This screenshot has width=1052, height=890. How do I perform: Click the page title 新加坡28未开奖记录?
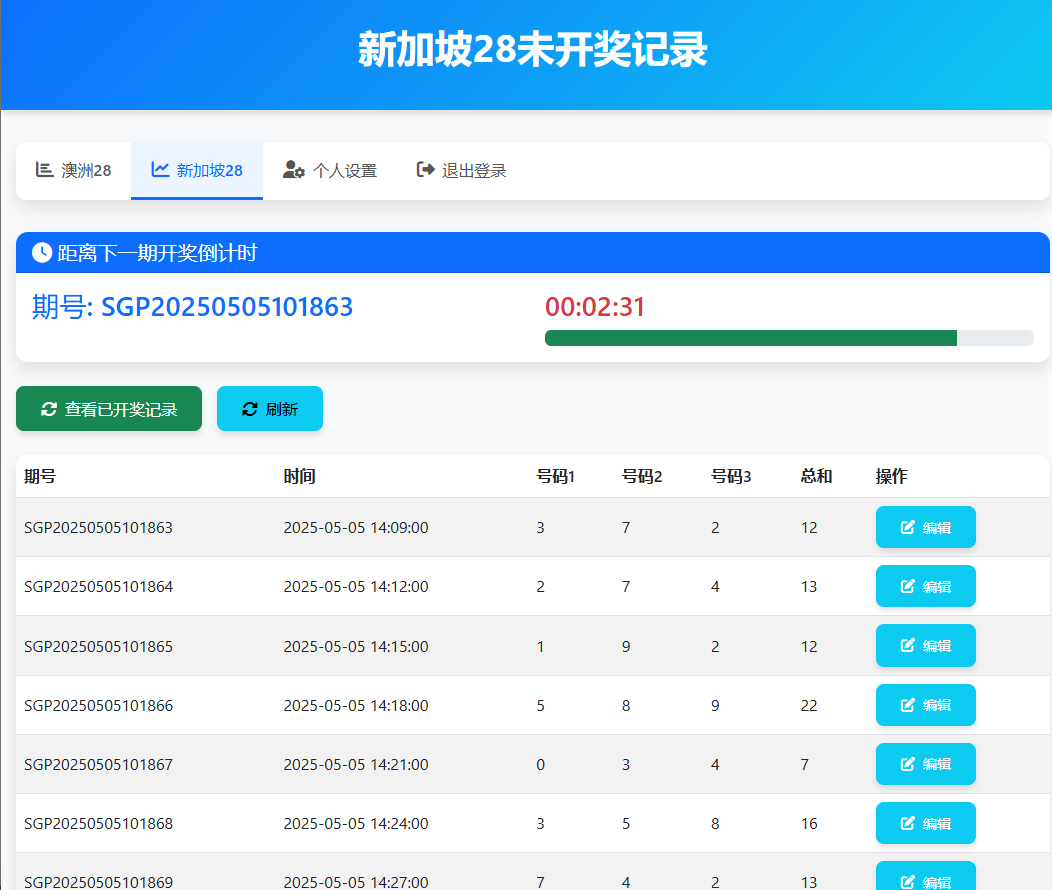pos(533,49)
